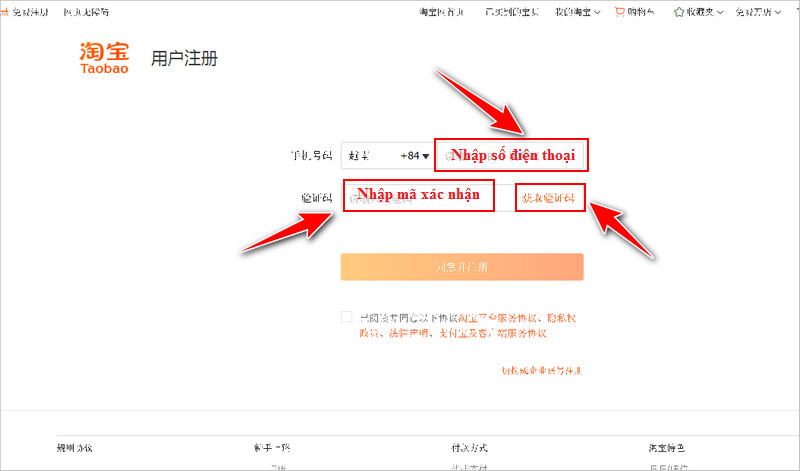The image size is (800, 471).
Task: Open the +84 country code dropdown
Action: click(x=414, y=156)
